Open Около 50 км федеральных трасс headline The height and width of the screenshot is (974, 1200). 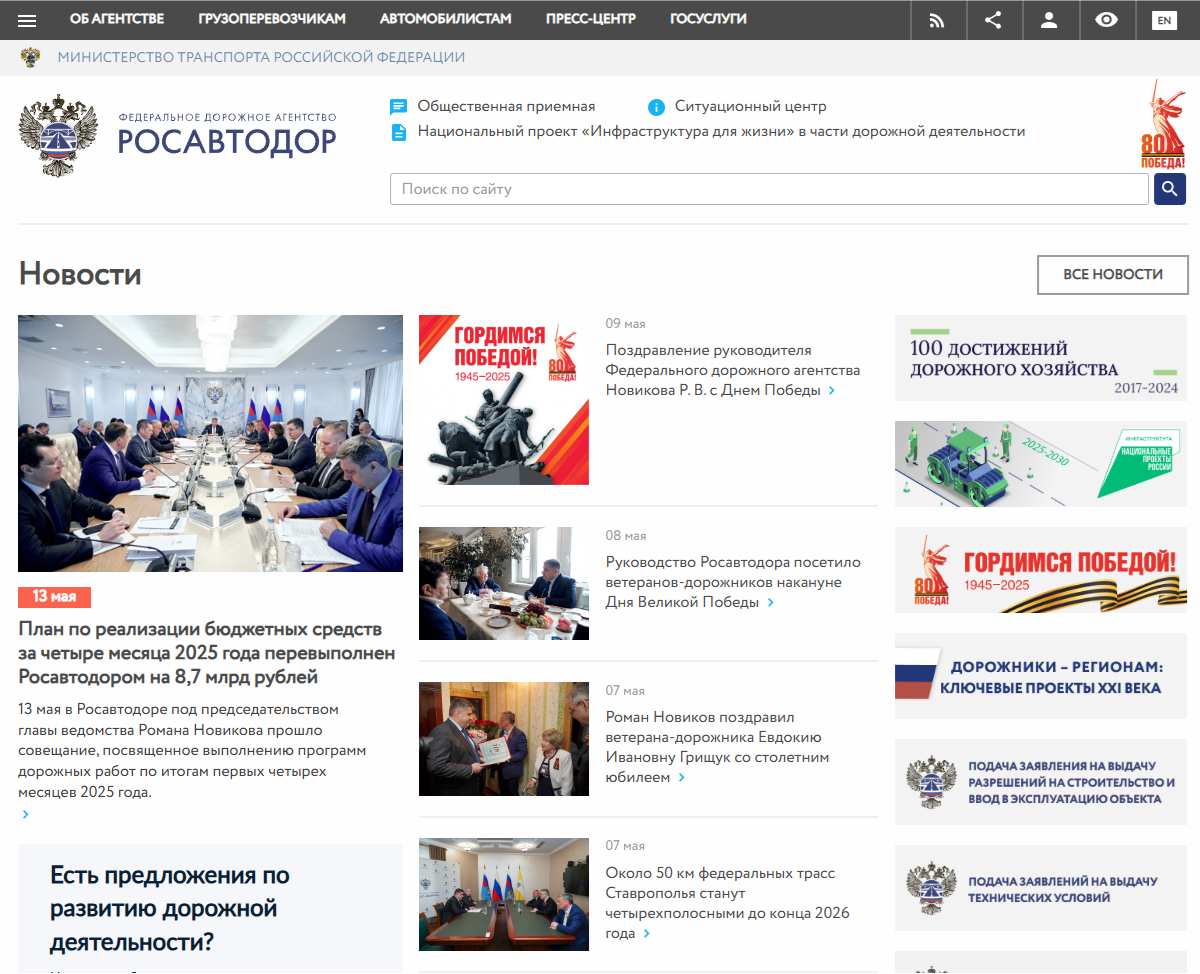(x=728, y=903)
